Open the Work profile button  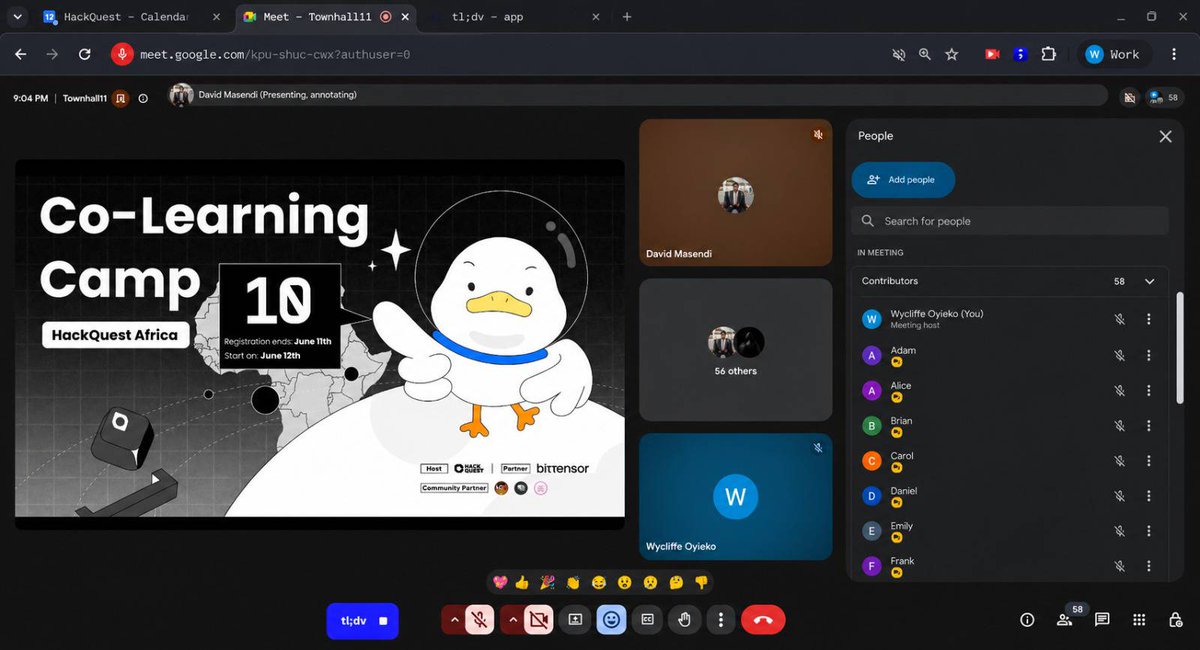[1113, 54]
